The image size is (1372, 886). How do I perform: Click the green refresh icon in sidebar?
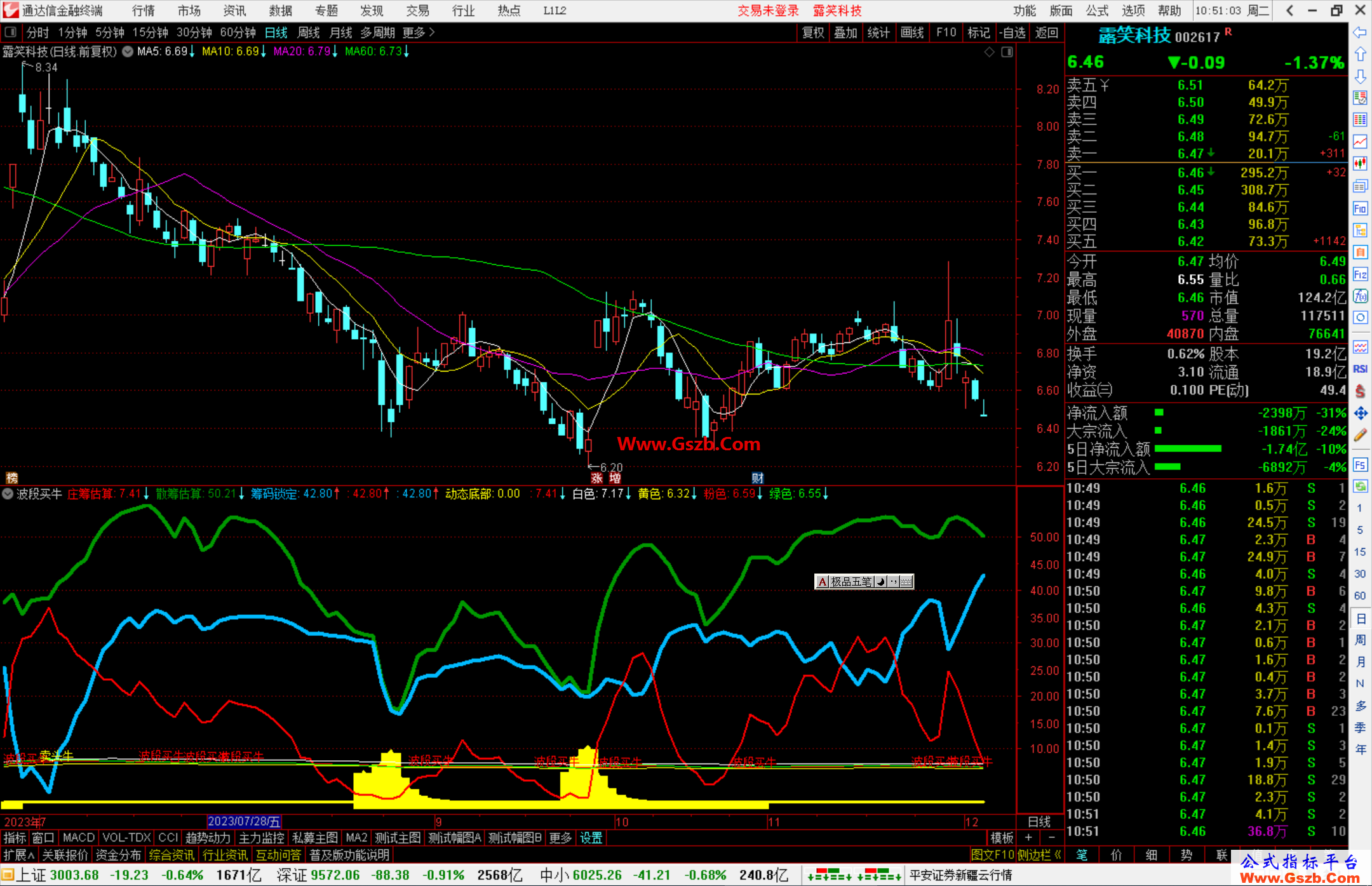(x=1360, y=487)
